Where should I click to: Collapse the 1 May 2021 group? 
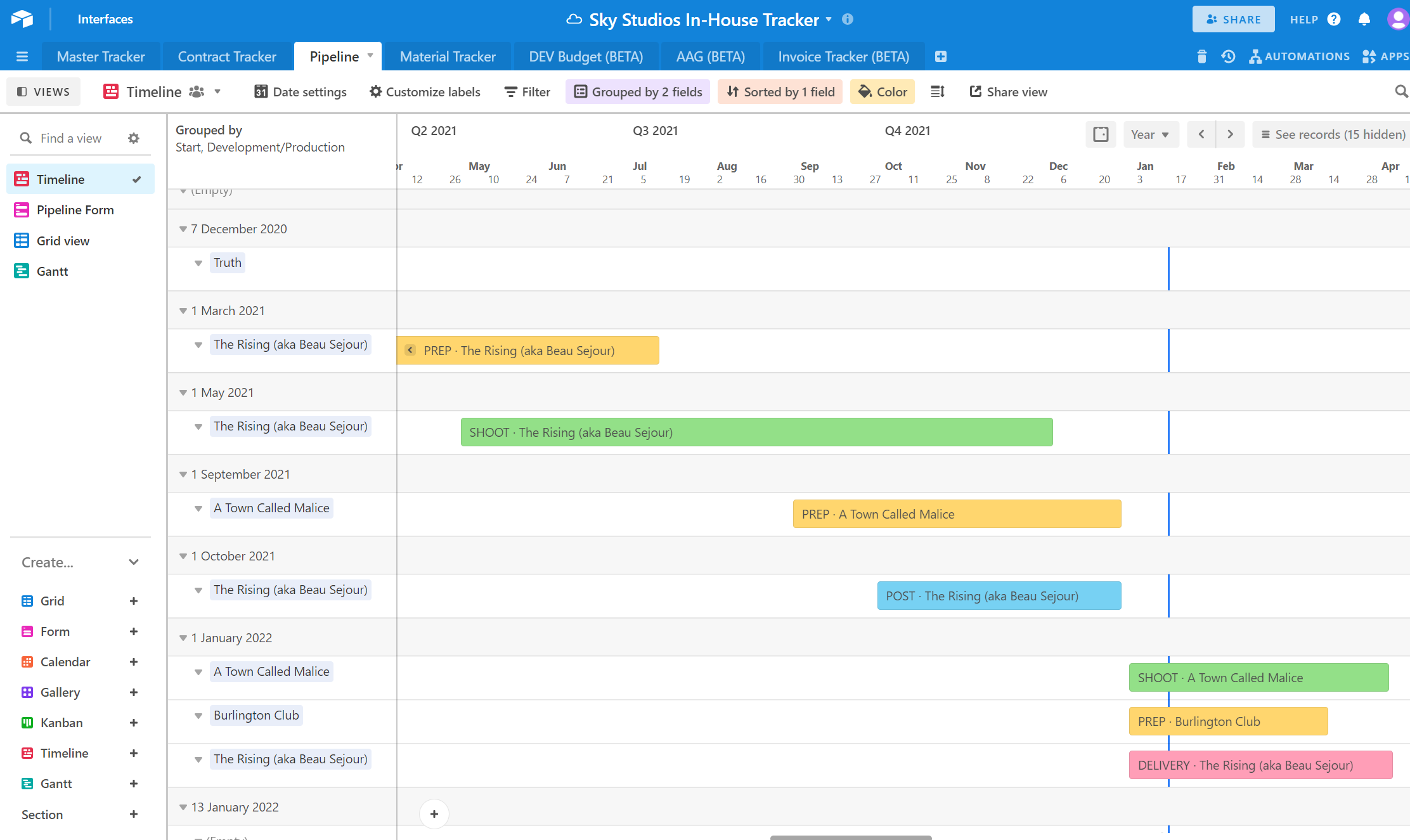point(183,392)
